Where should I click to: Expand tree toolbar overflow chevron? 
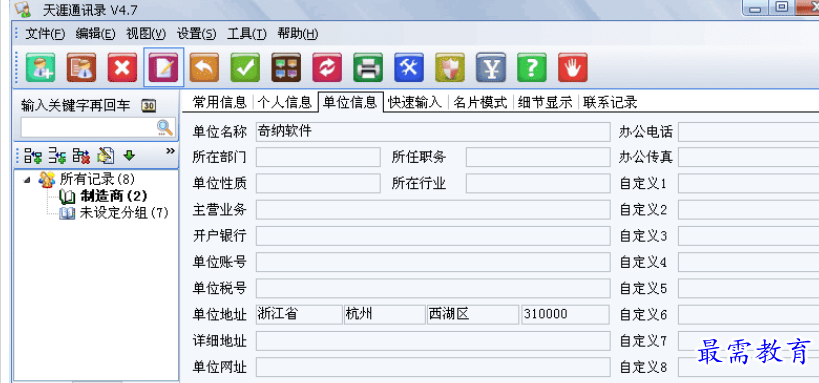170,151
